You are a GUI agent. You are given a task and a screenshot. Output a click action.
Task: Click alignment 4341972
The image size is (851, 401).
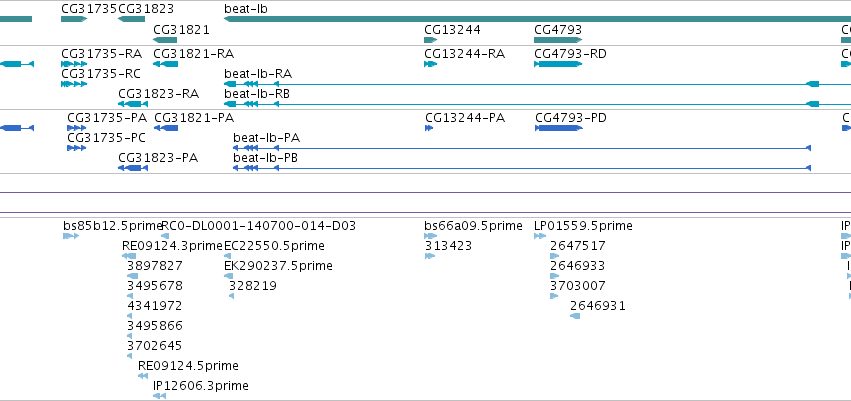point(130,316)
